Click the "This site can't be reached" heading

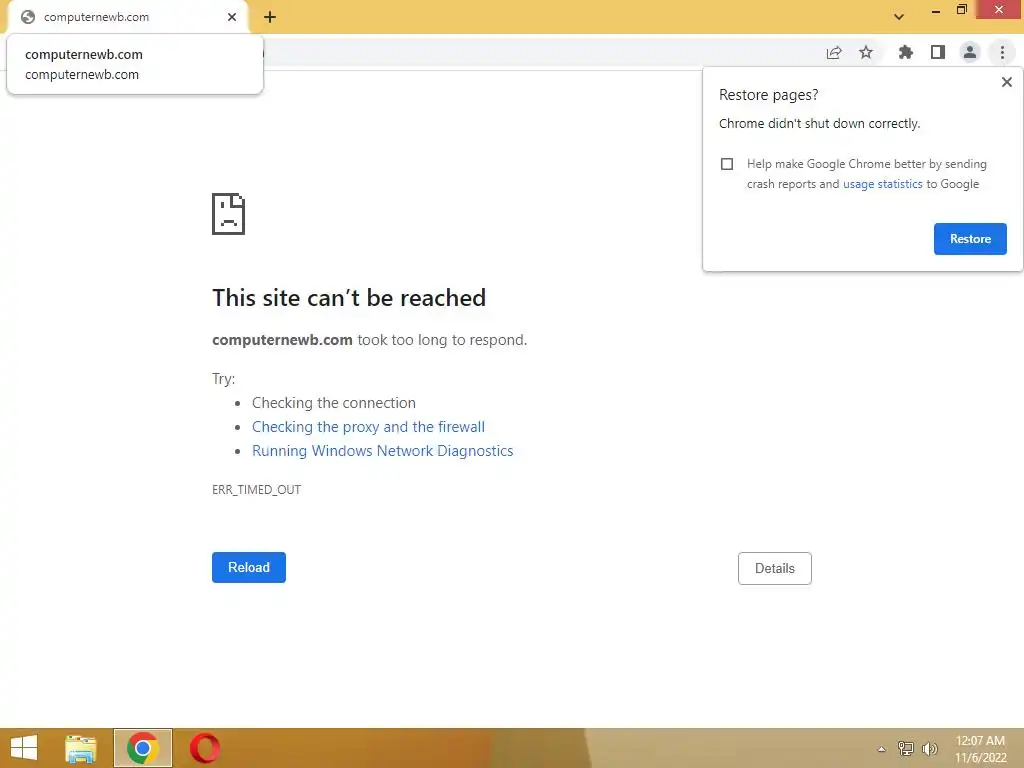[x=349, y=298]
